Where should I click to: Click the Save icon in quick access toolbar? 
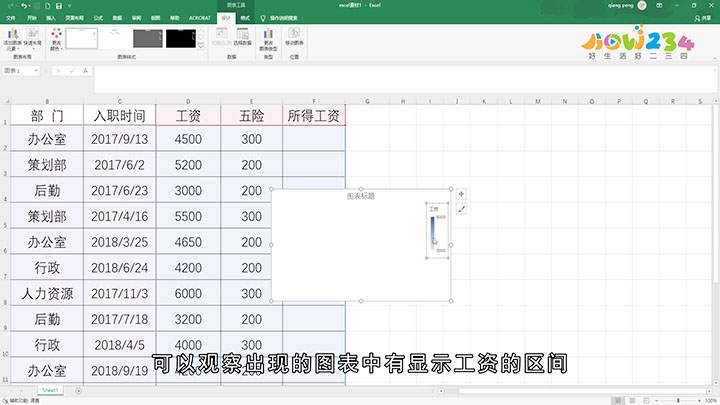[59, 6]
